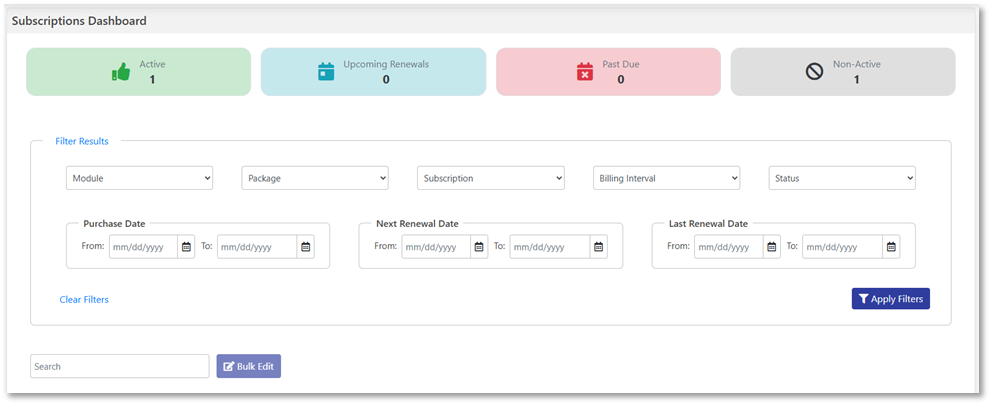Click the Active thumbs-up icon
Screen dimensions: 992x406
[121, 72]
